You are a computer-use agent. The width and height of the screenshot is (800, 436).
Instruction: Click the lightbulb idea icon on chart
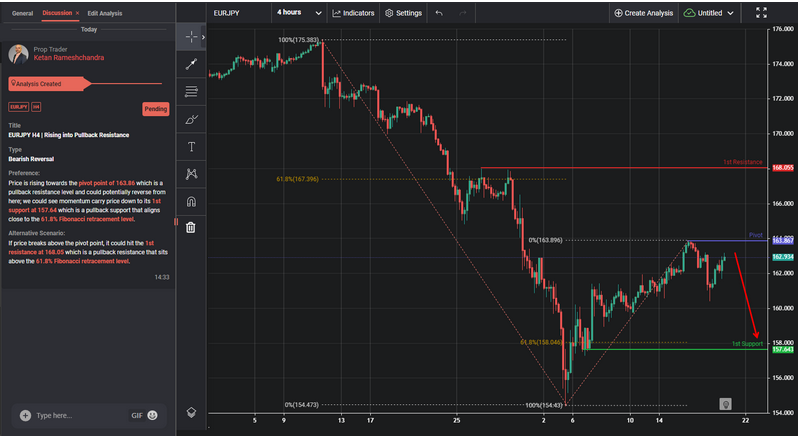pos(725,404)
